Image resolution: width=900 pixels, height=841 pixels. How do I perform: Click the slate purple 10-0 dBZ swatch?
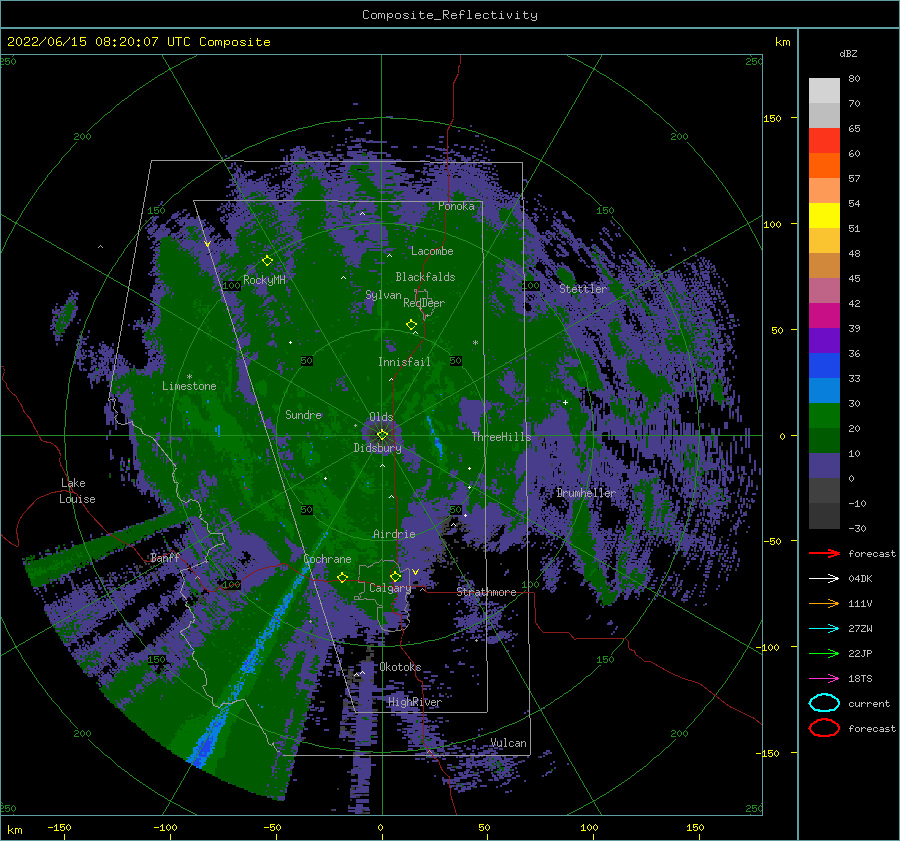[824, 466]
